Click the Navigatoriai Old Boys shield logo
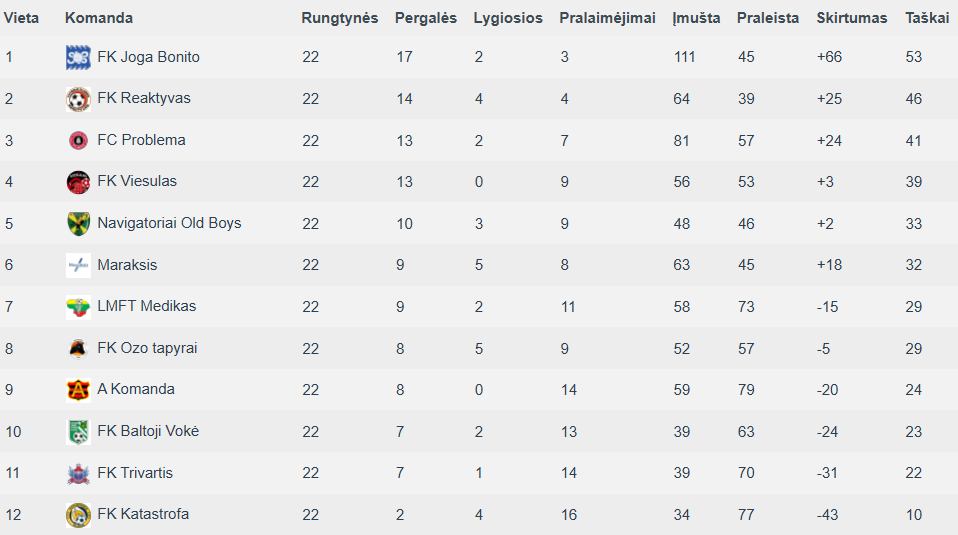The width and height of the screenshot is (958, 535). 78,224
